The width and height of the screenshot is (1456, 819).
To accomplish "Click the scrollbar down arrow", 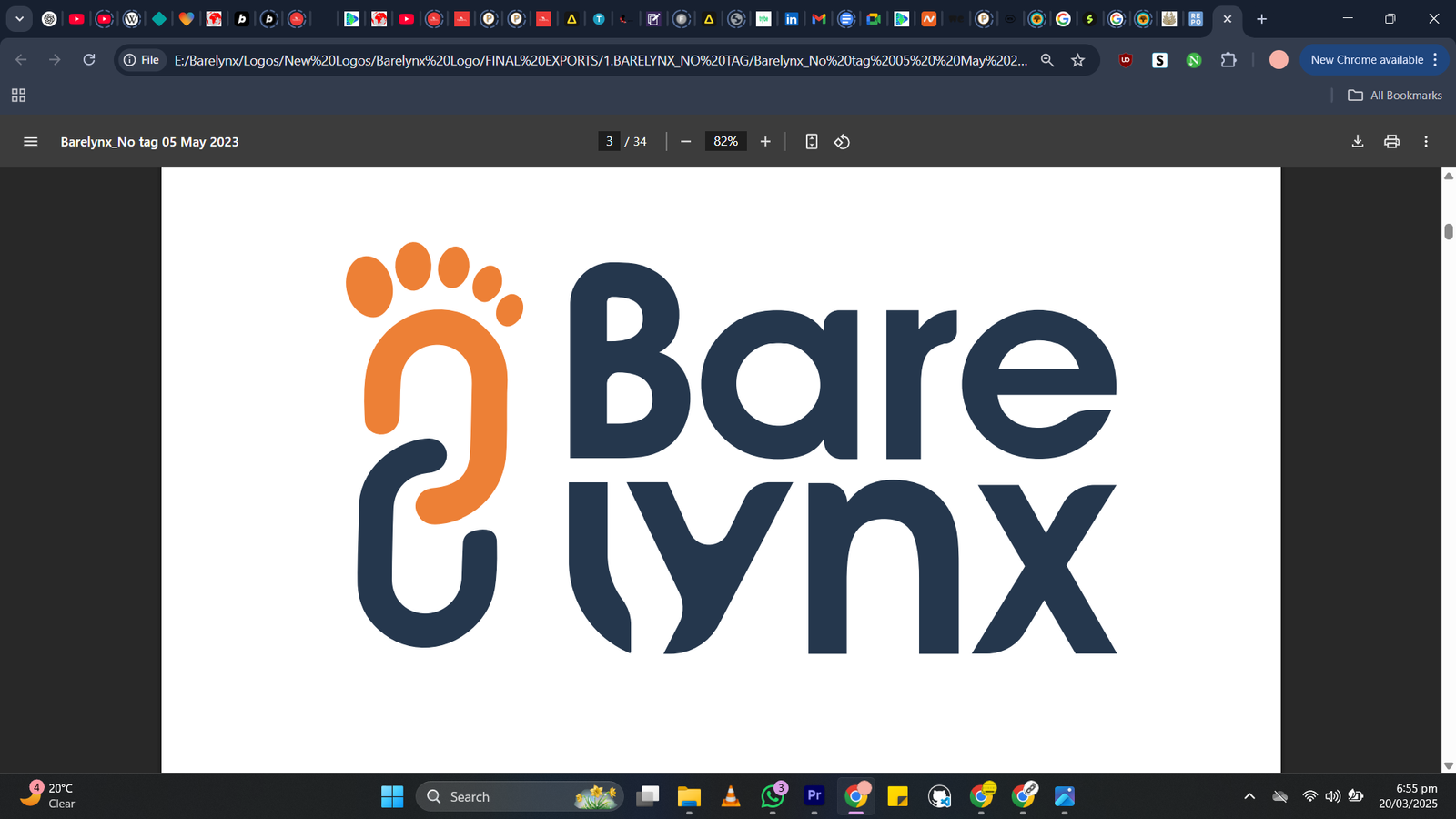I will pyautogui.click(x=1448, y=766).
